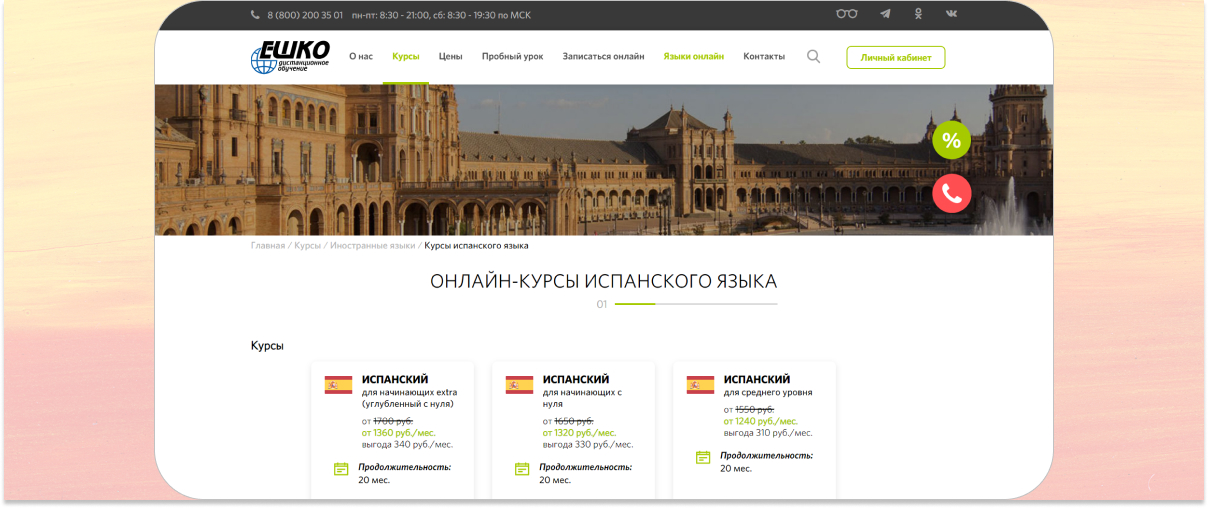This screenshot has width=1208, height=508.
Task: Click the green percent discount button
Action: pos(951,141)
